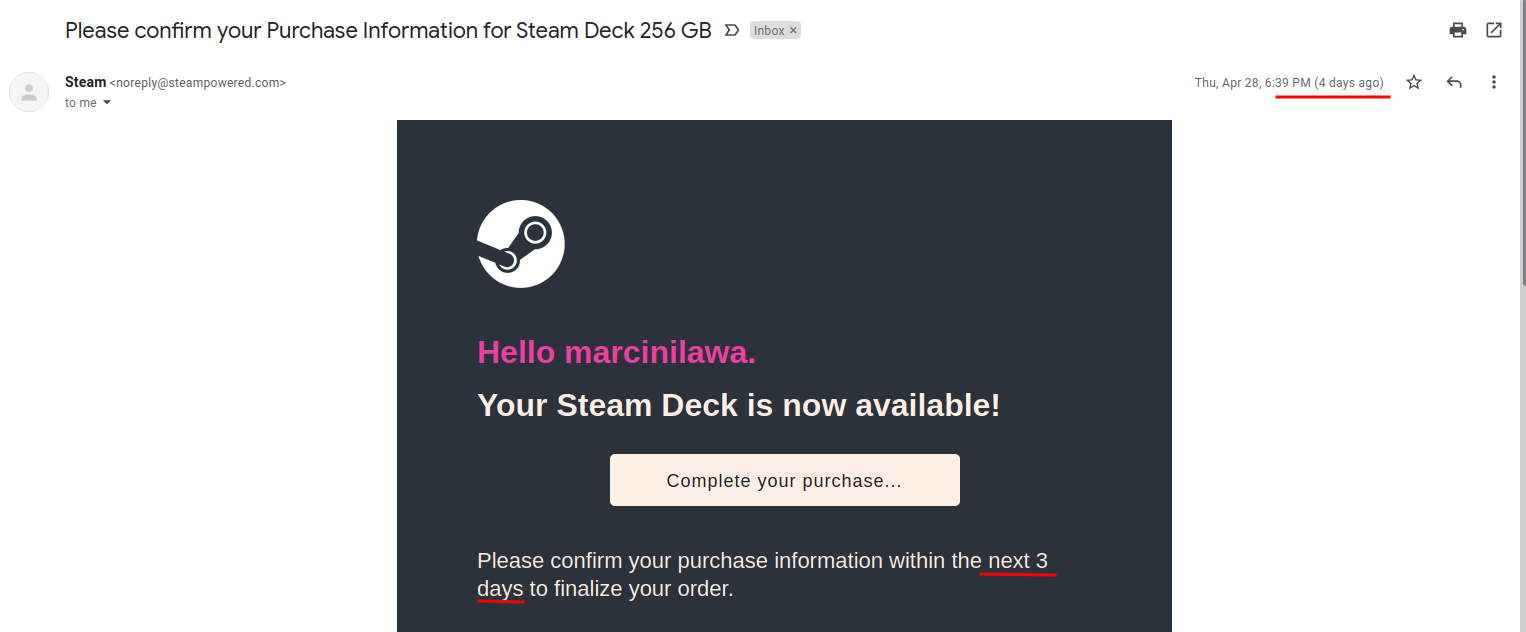Click the sender name 'Steam'
Screen dimensions: 1526x632
coord(85,82)
